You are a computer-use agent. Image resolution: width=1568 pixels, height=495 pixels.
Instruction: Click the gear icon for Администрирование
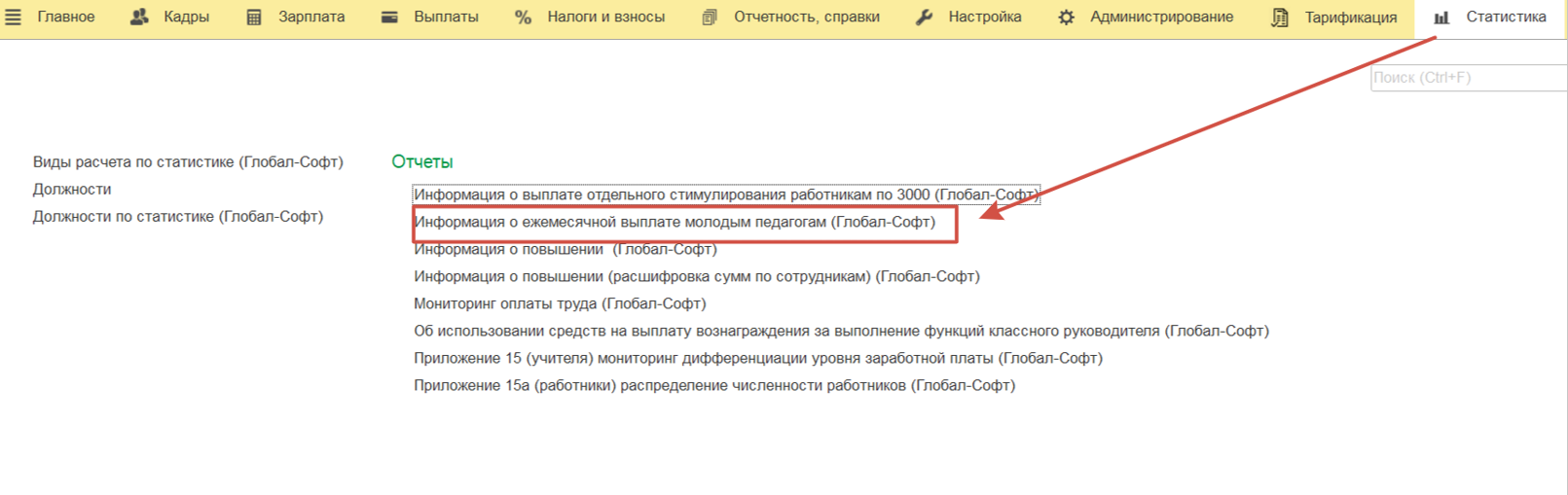click(x=1066, y=17)
